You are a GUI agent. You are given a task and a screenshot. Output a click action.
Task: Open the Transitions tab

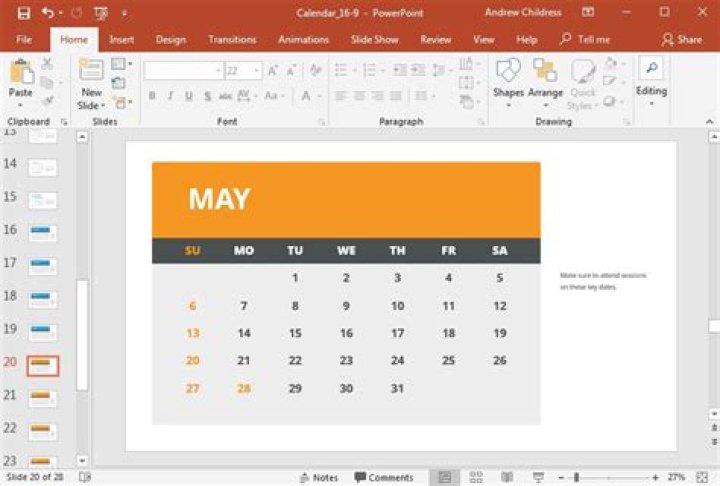point(232,40)
